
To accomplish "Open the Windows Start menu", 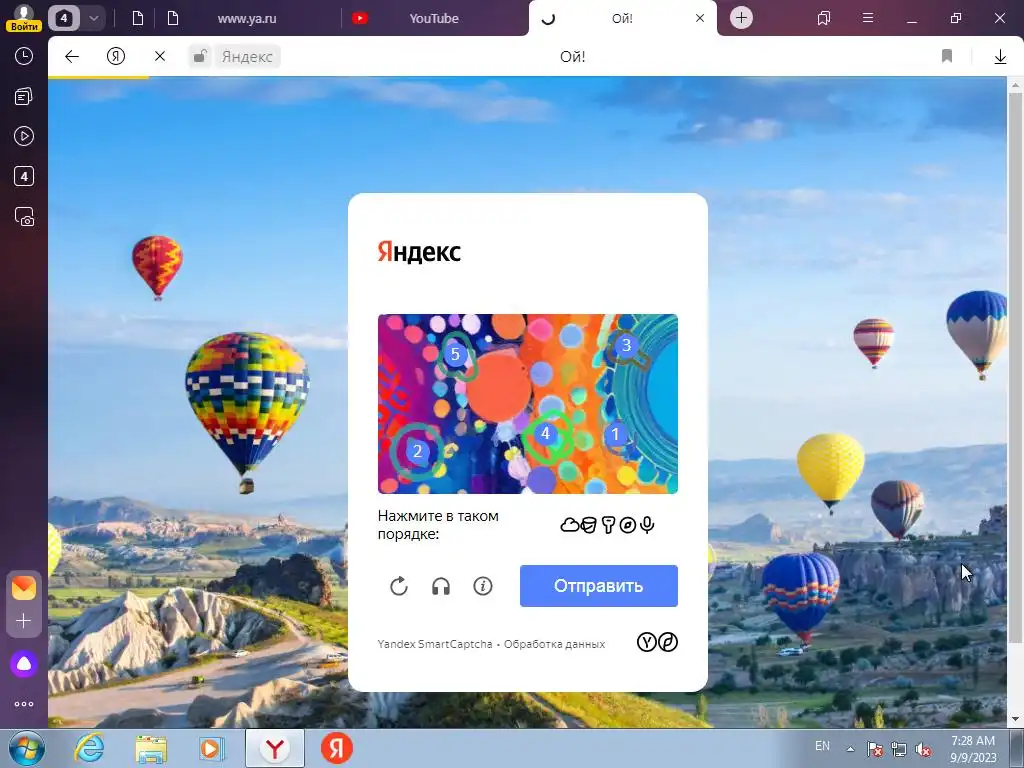I will (x=26, y=749).
